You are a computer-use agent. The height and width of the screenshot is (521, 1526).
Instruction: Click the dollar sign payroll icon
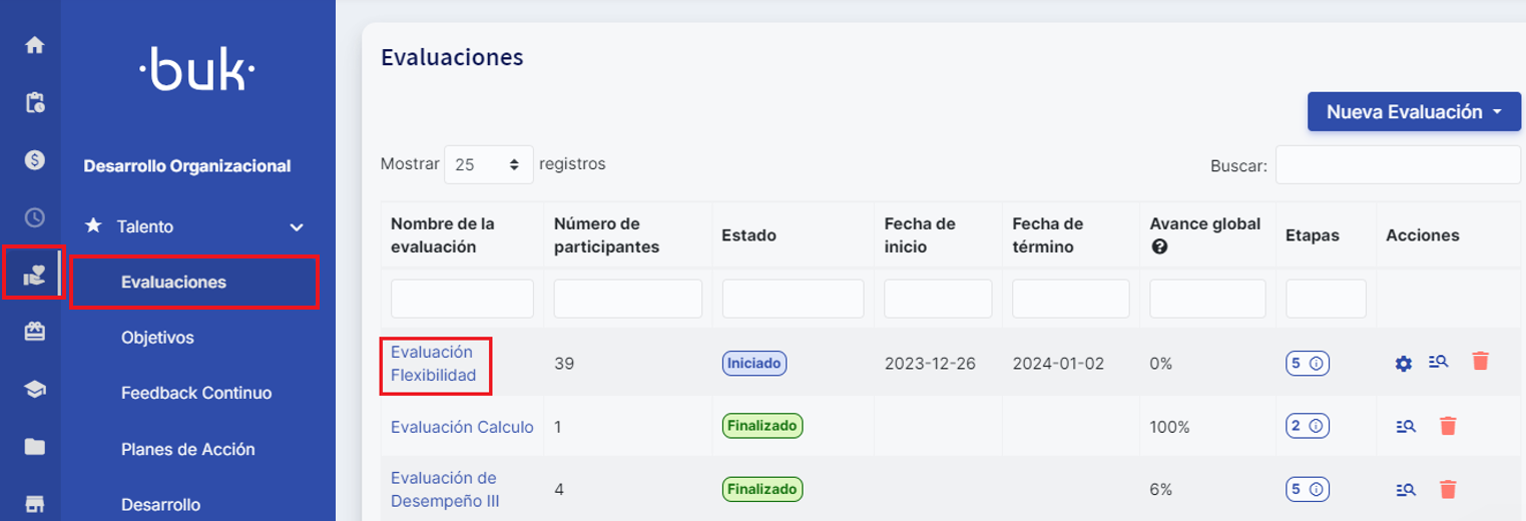(35, 160)
